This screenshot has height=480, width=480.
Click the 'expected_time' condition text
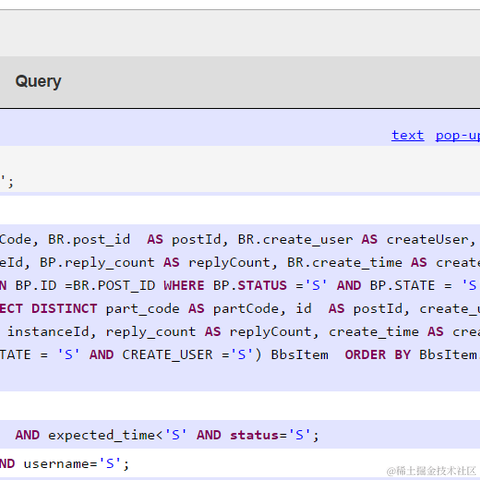(x=101, y=435)
